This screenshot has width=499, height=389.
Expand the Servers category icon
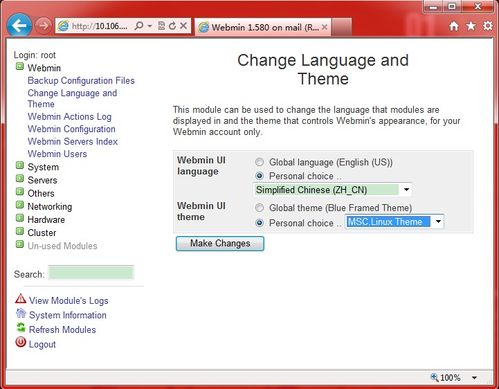(20, 179)
